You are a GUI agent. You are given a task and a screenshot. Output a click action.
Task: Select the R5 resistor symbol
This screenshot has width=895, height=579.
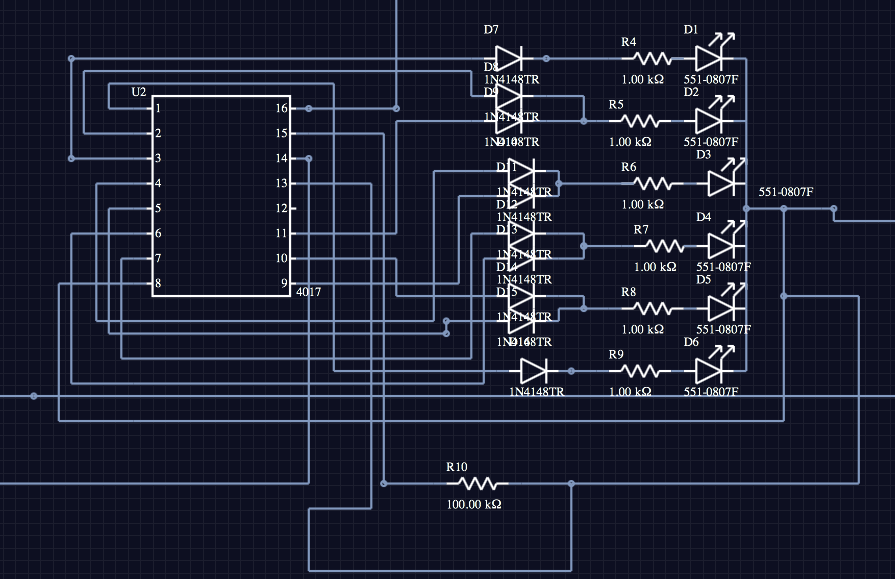640,121
